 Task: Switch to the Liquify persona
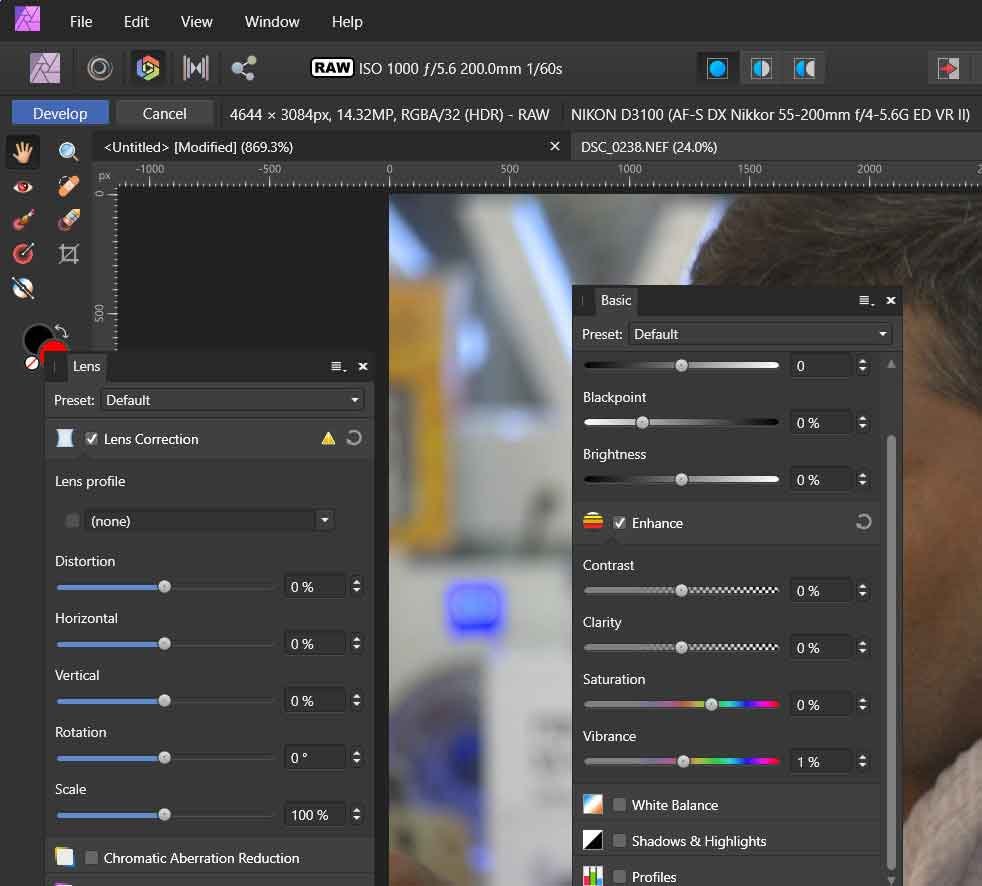tap(100, 68)
